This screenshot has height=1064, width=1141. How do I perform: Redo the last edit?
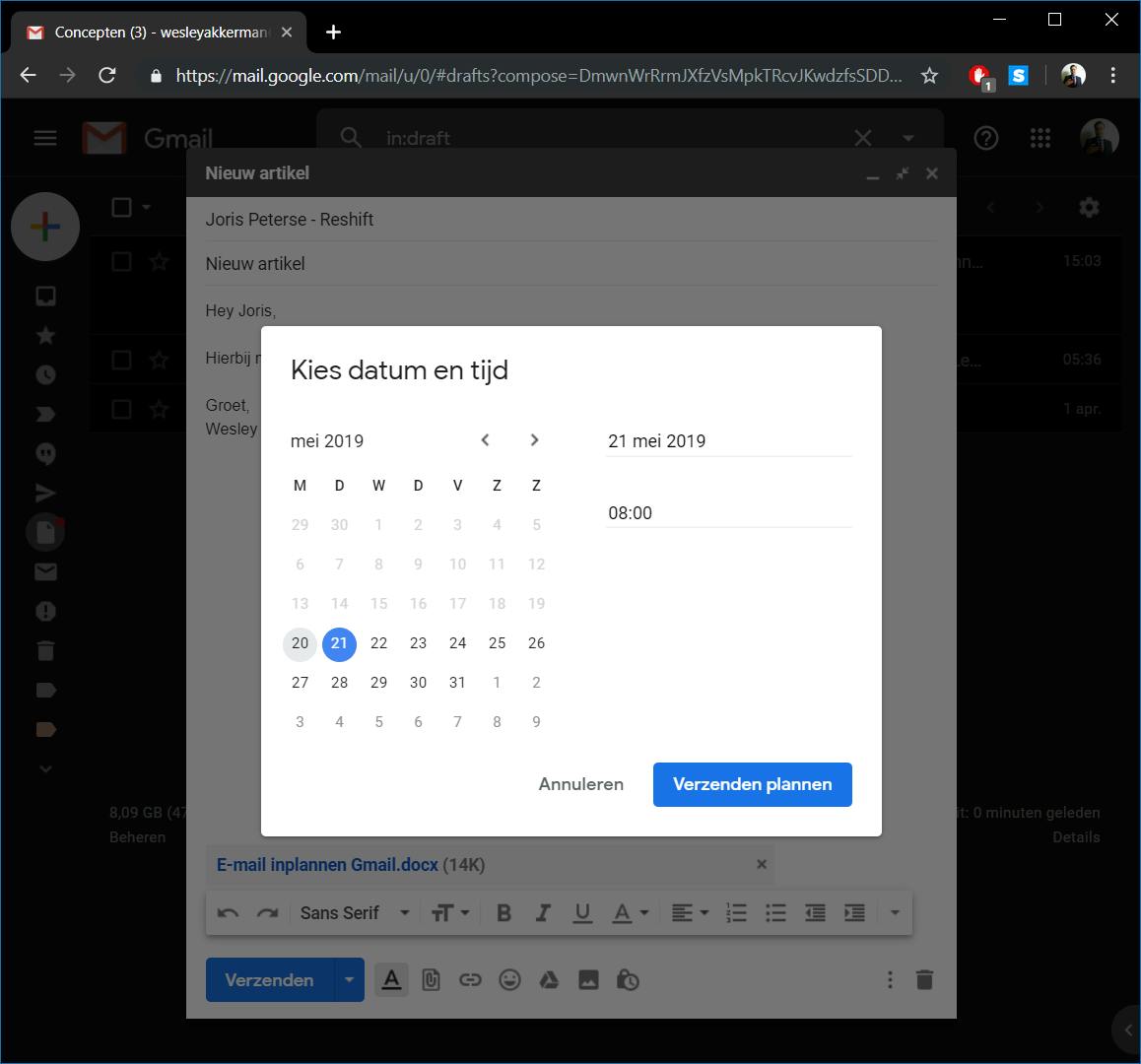point(267,912)
